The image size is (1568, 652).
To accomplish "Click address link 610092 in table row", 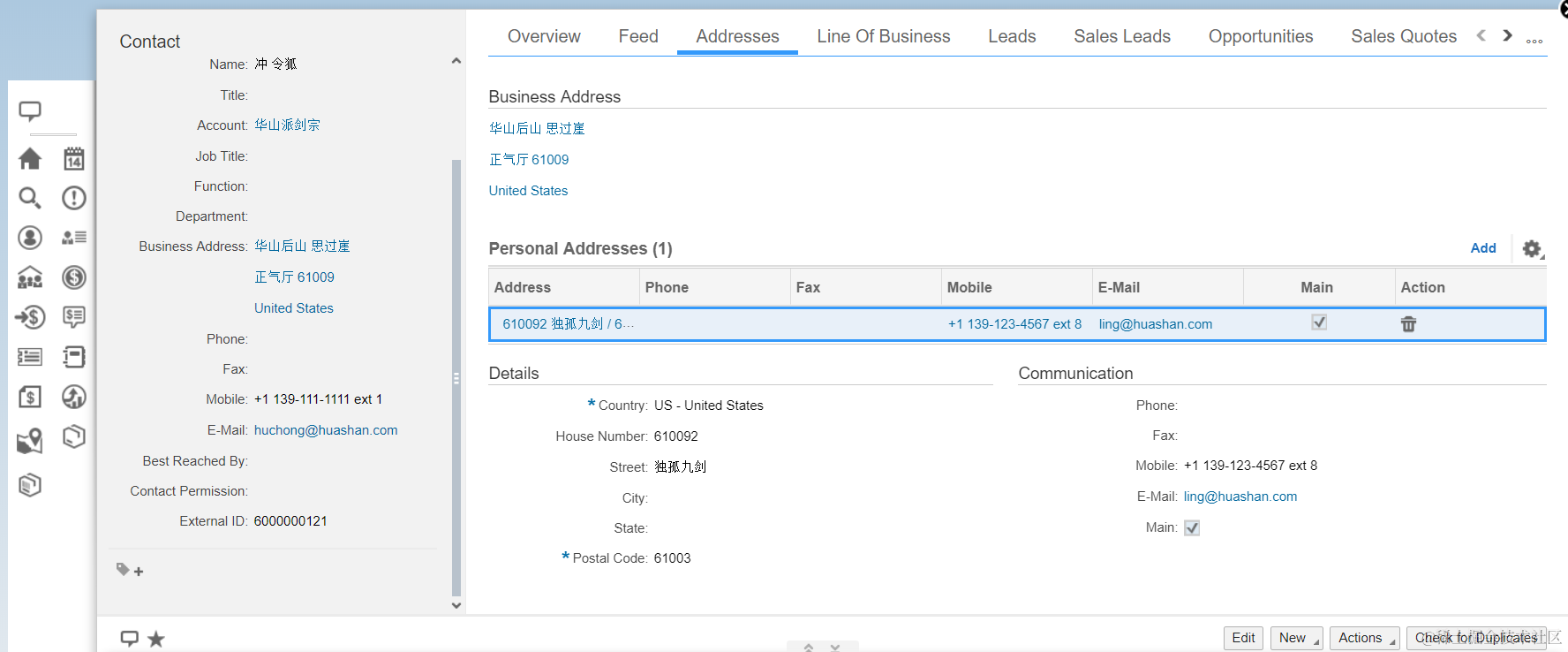I will (569, 324).
